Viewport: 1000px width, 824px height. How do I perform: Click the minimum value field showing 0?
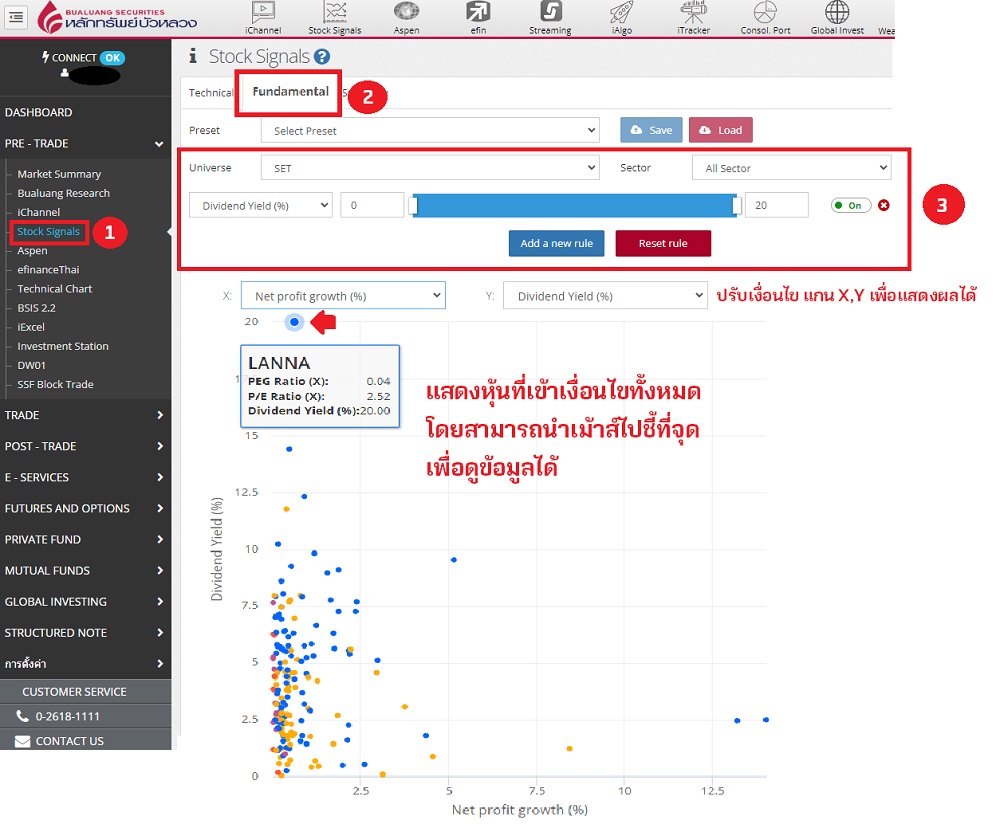pyautogui.click(x=371, y=205)
